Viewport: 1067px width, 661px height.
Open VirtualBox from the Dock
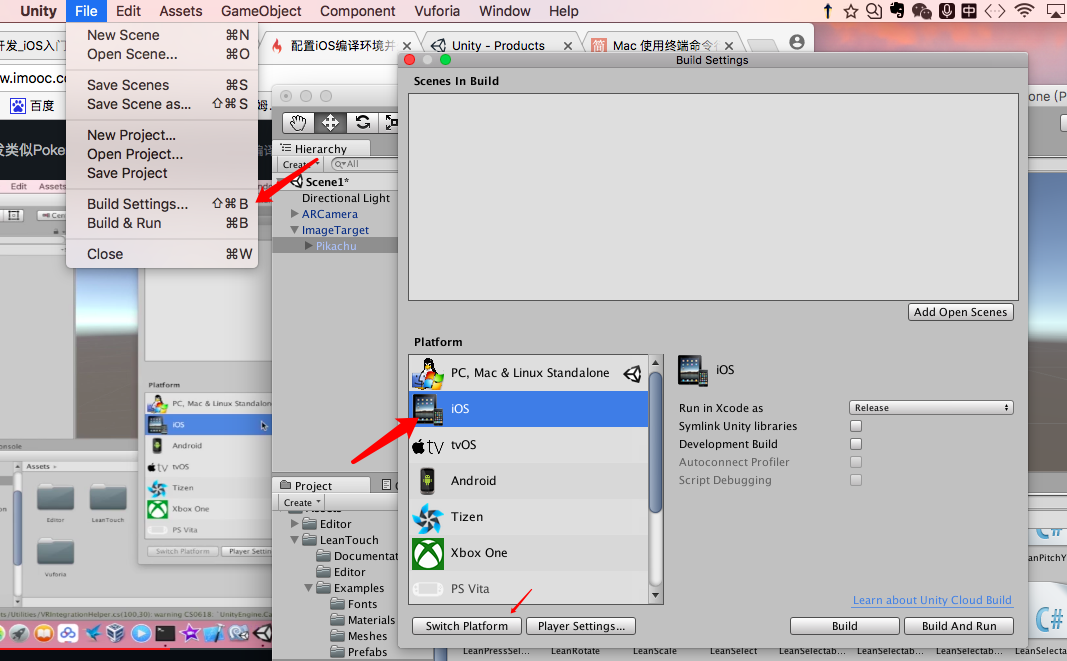(x=115, y=634)
